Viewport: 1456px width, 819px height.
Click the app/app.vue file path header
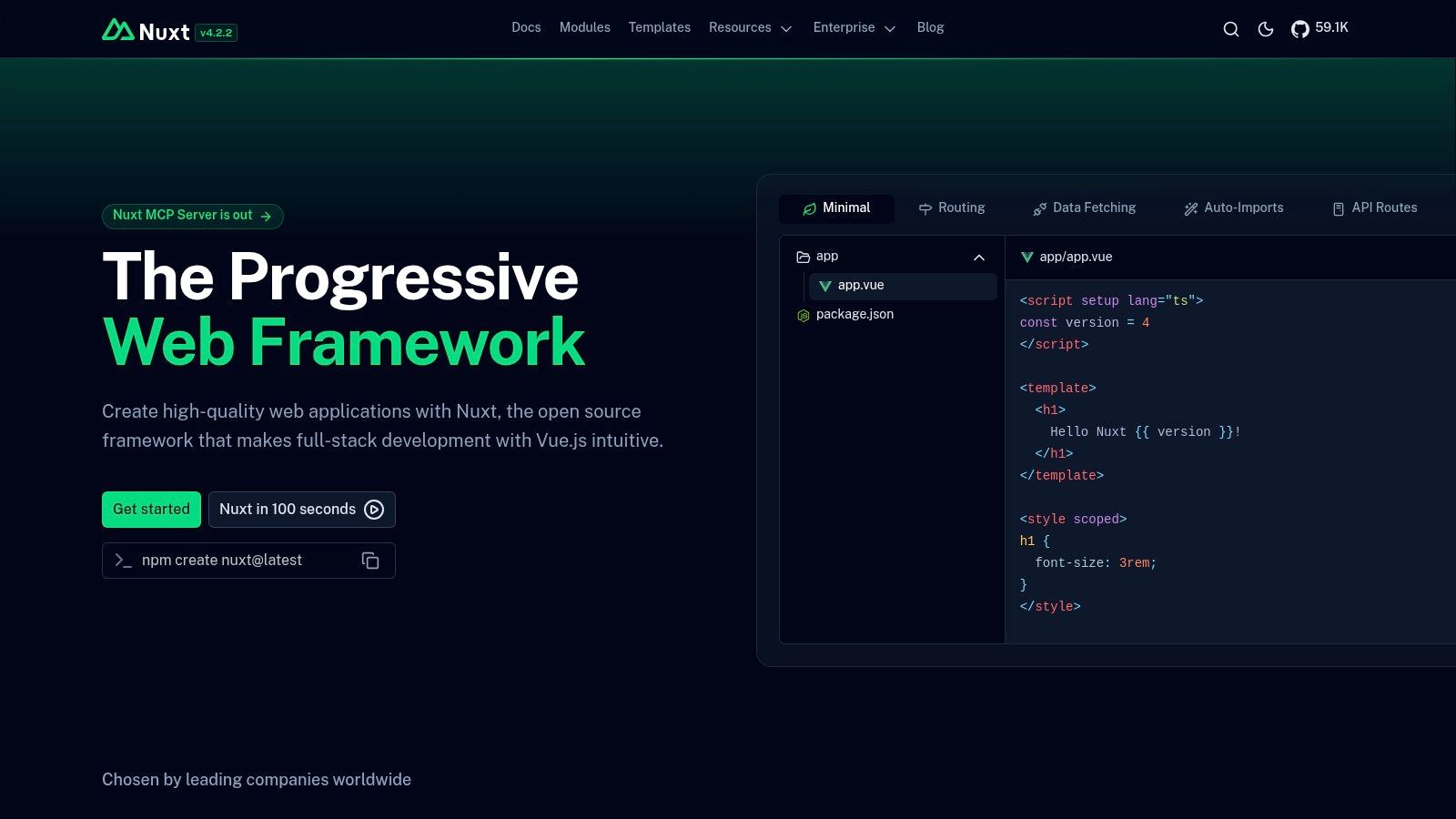[1067, 258]
